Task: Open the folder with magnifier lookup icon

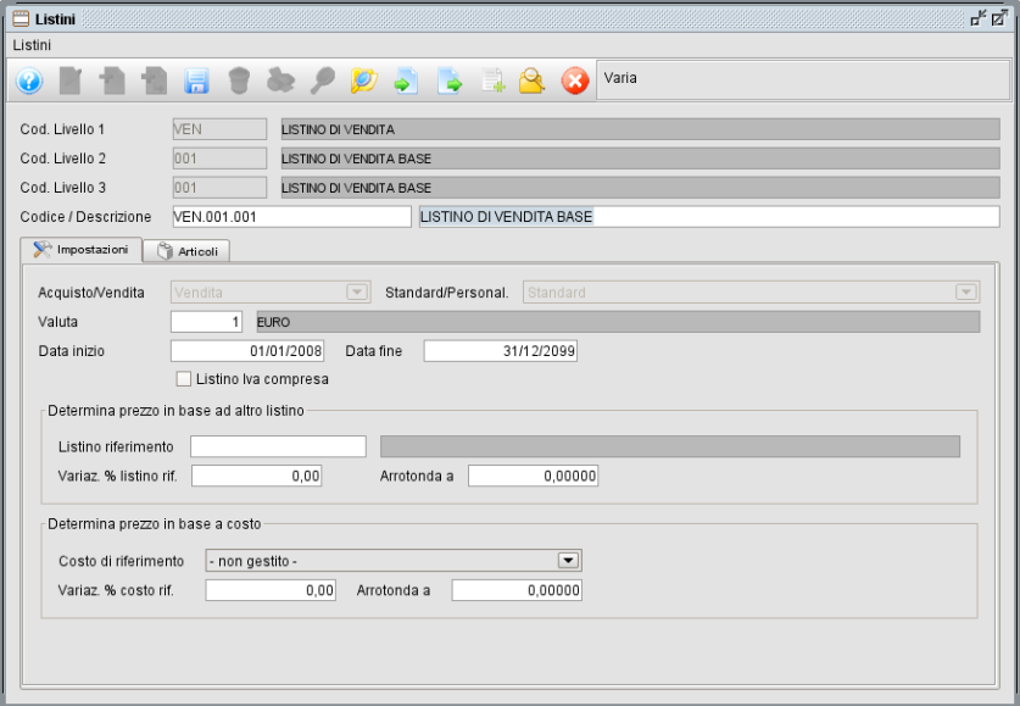Action: (364, 81)
